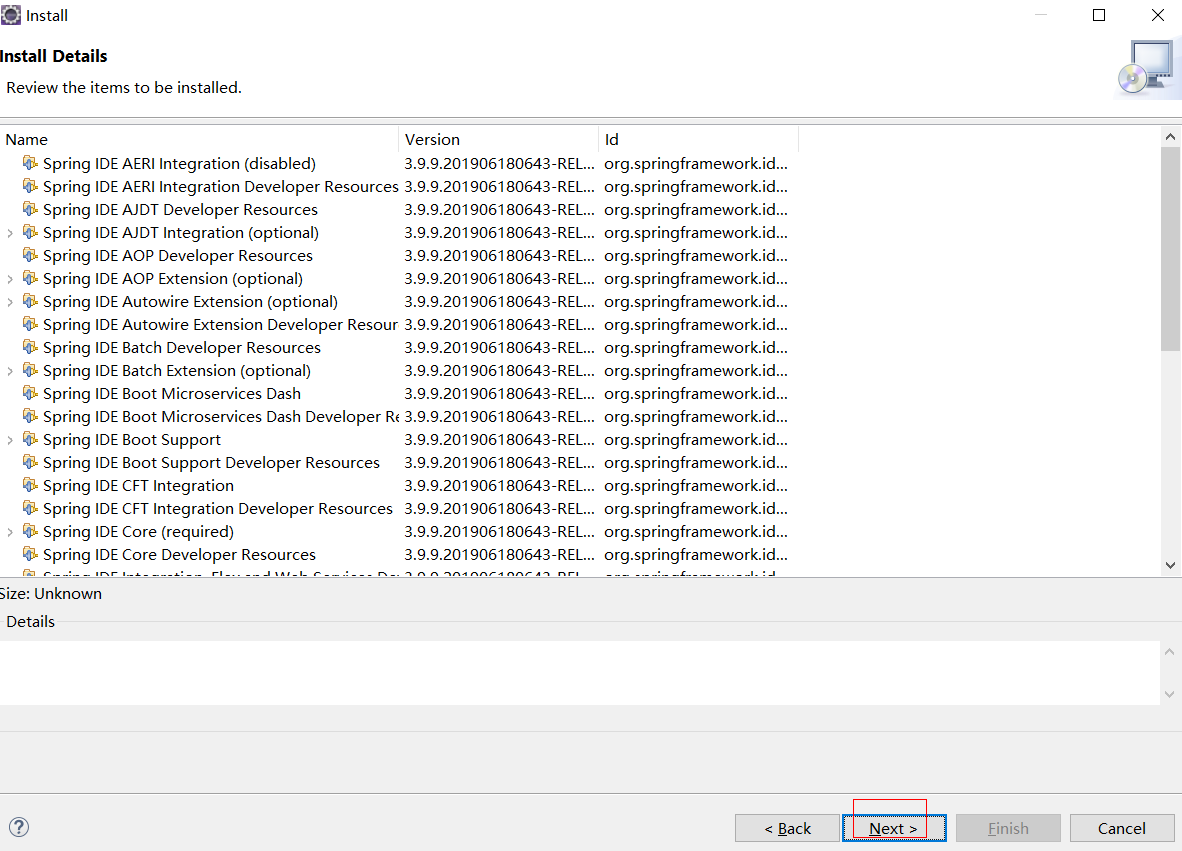Click the item list vertical scrollbar thumb
1182x851 pixels.
coord(1170,249)
